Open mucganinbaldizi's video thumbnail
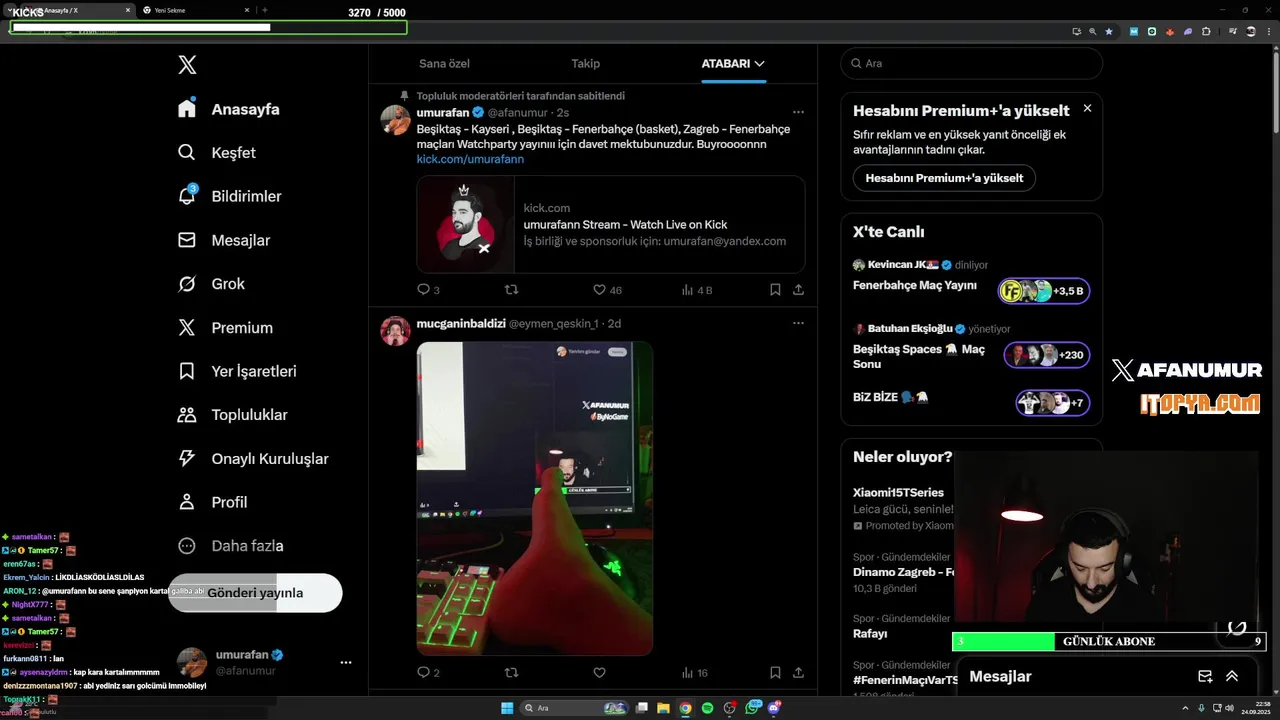This screenshot has height=720, width=1280. click(534, 498)
